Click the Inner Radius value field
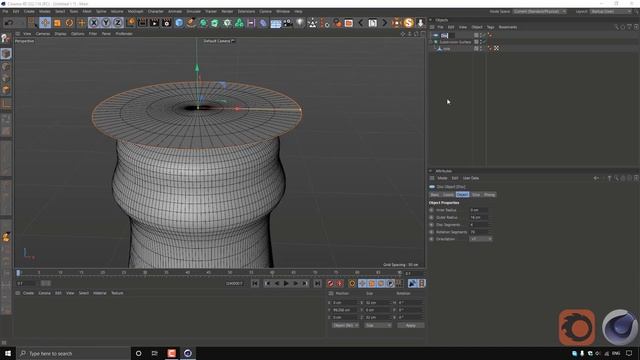The width and height of the screenshot is (640, 360). click(x=478, y=210)
